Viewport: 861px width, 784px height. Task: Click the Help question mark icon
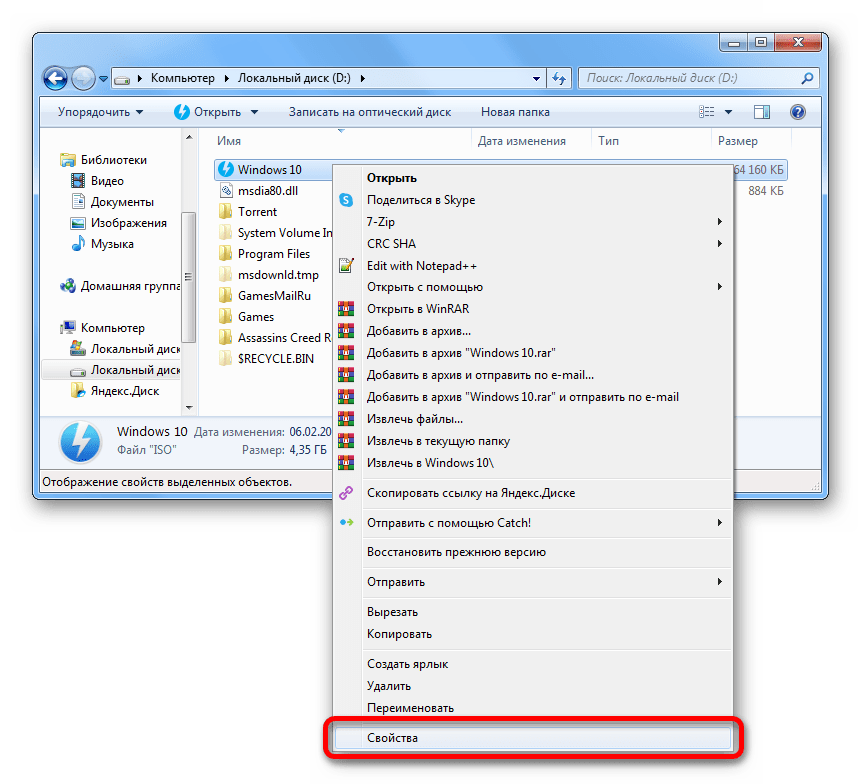798,112
